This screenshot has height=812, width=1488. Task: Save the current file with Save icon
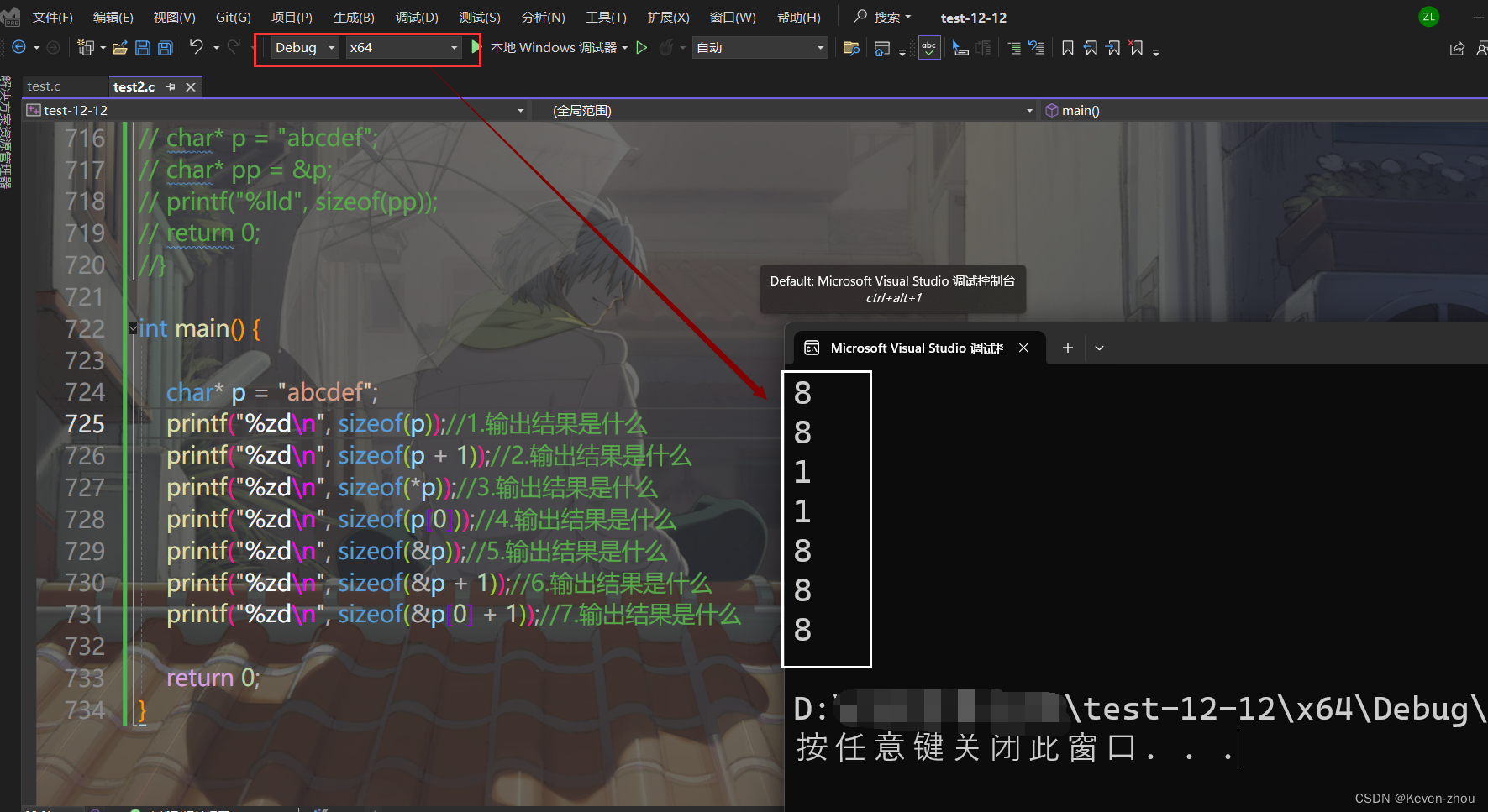[143, 48]
